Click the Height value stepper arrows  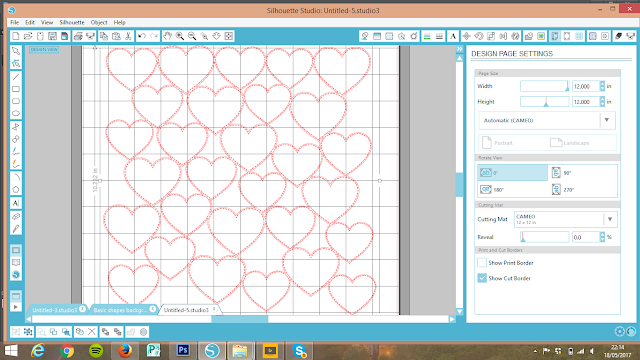pos(602,102)
